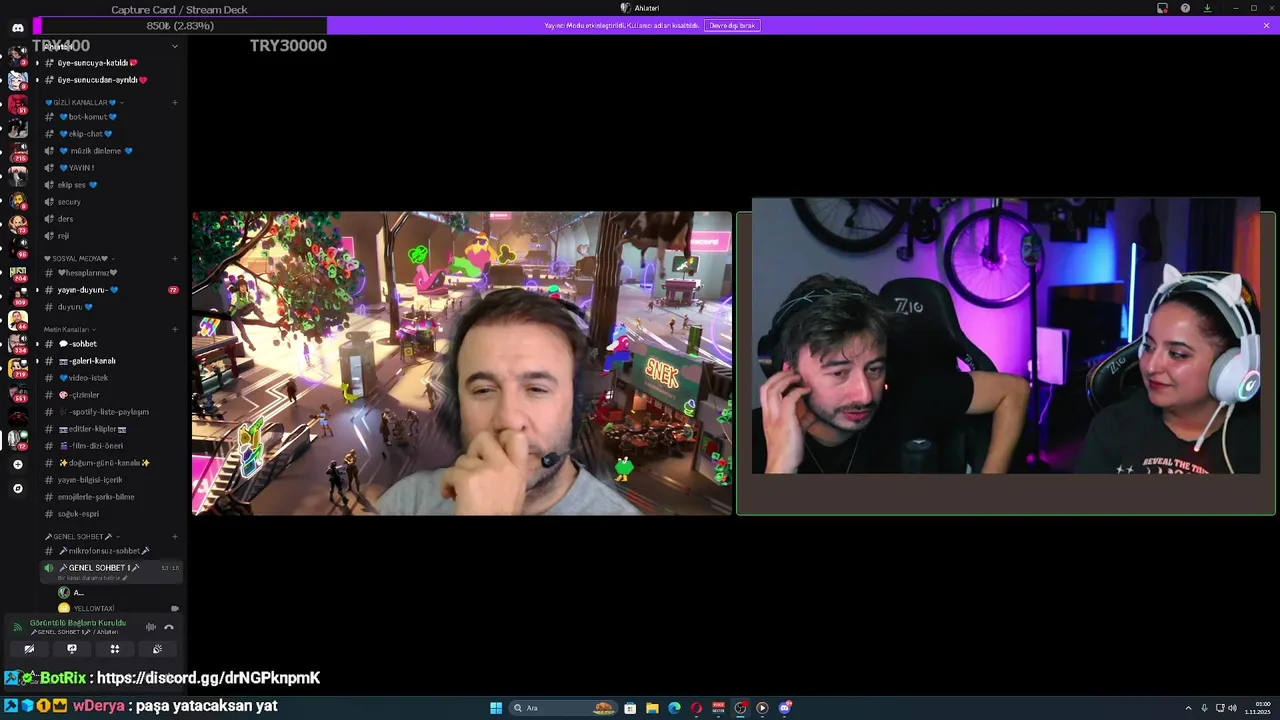
Task: Open the taskbar volume icon
Action: (x=1232, y=708)
